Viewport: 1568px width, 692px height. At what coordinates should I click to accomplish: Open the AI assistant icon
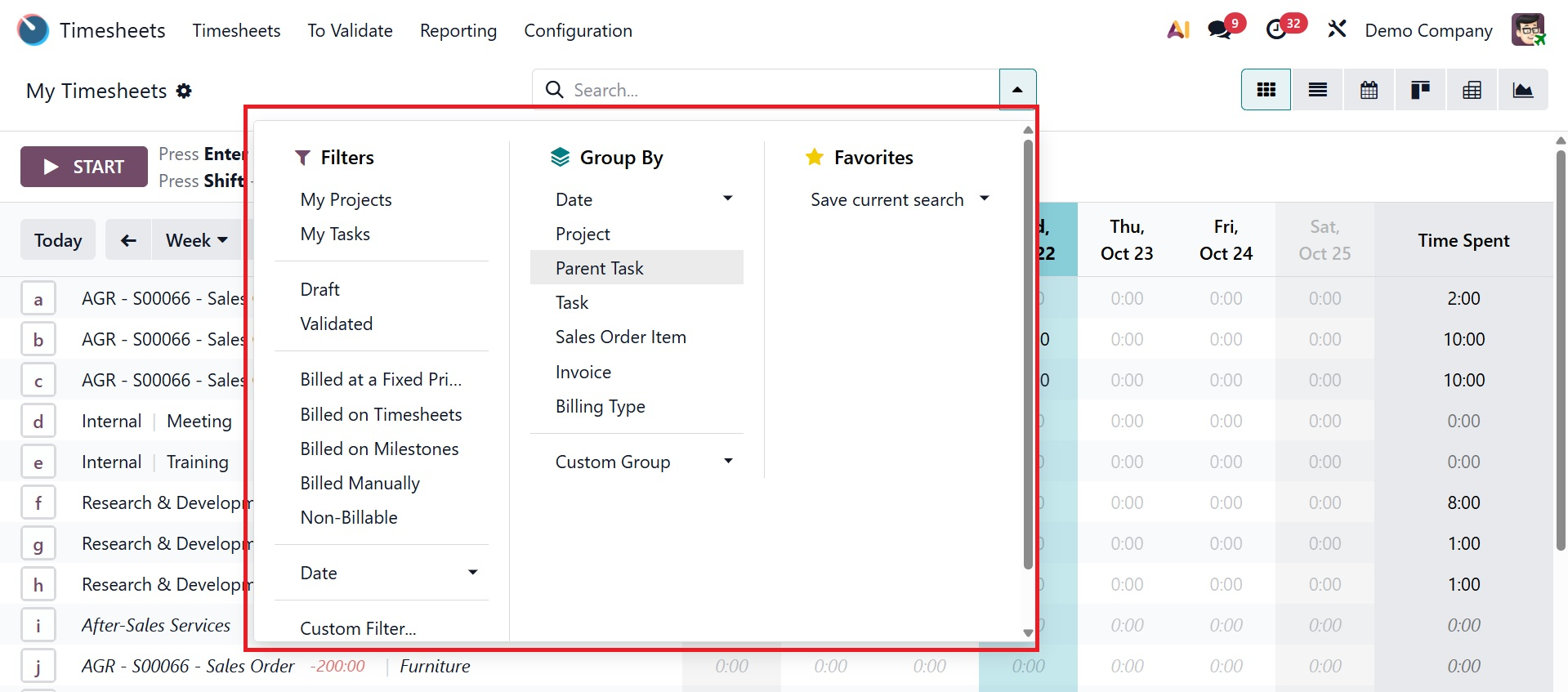[x=1178, y=30]
